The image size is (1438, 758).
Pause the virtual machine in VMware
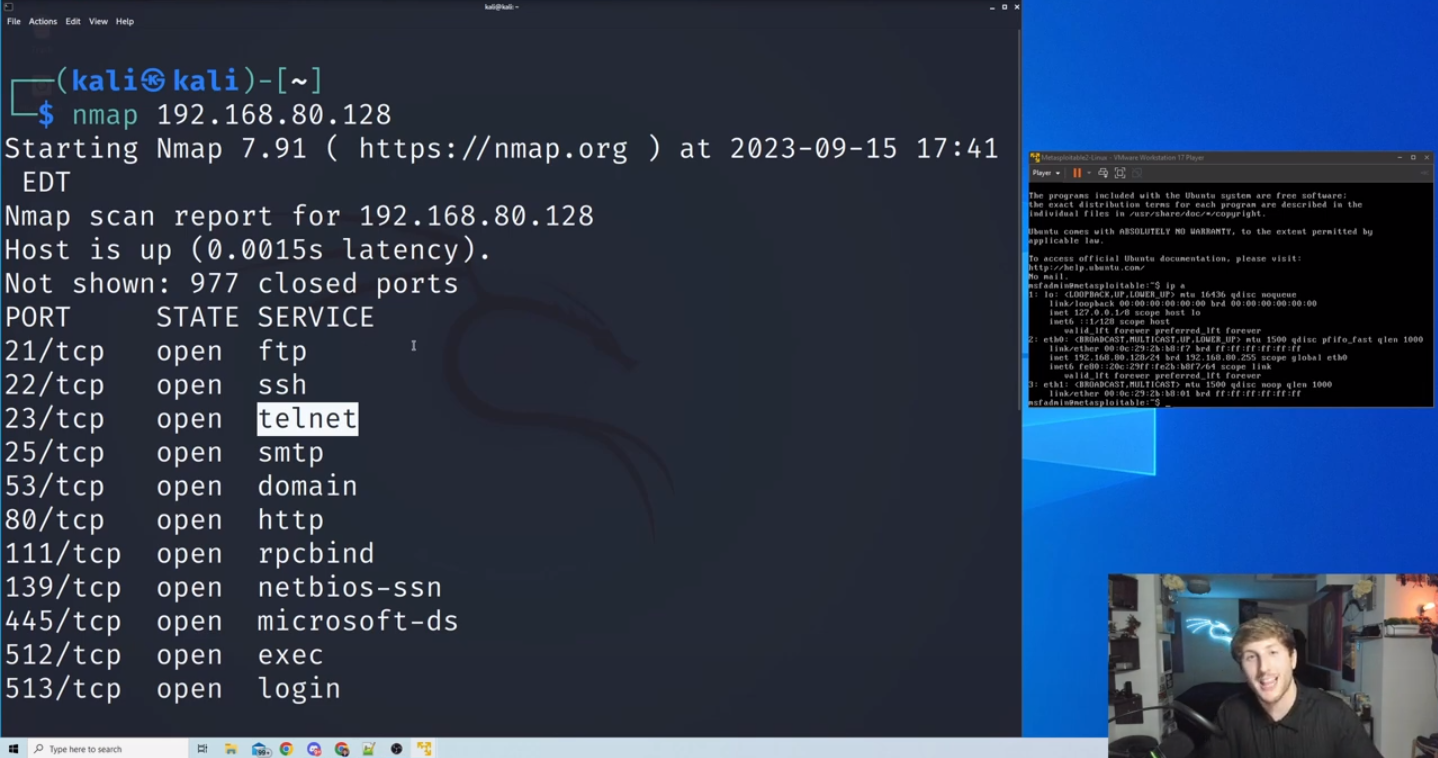(x=1077, y=173)
